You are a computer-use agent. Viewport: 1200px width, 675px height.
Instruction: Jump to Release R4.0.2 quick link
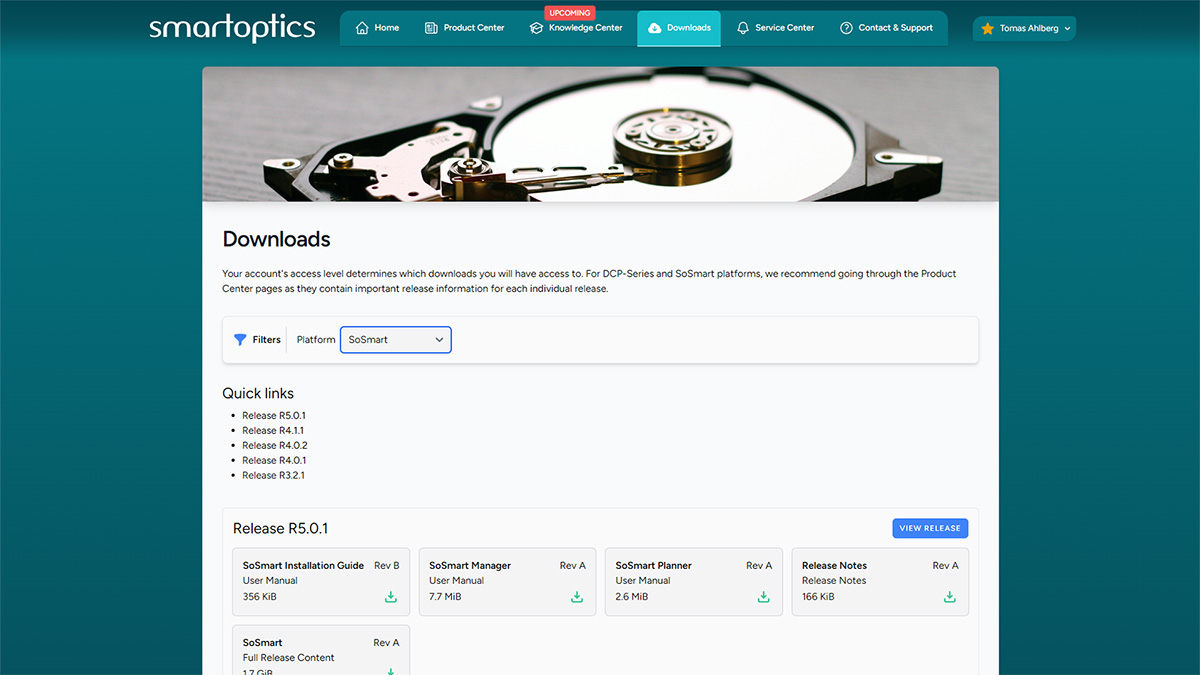(x=274, y=445)
